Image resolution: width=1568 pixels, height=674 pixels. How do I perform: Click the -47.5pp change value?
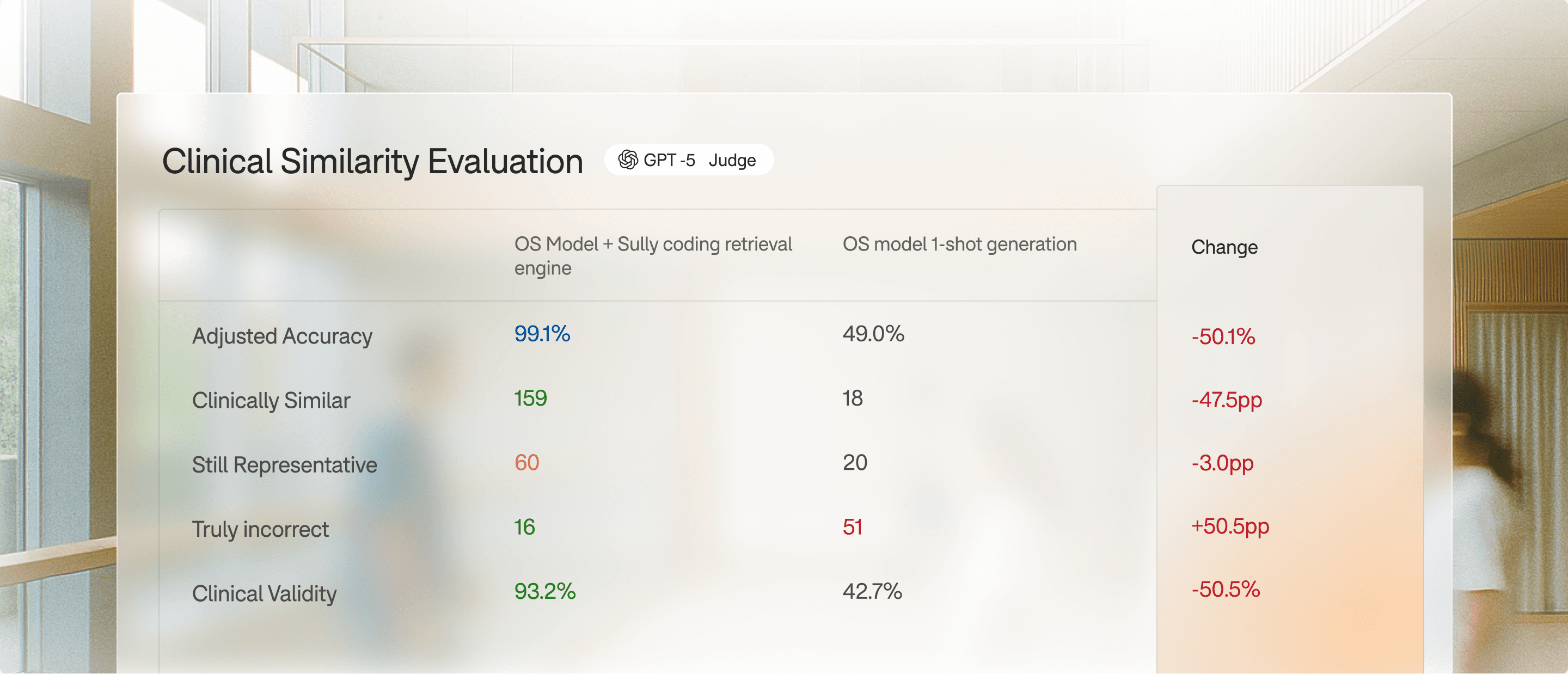click(x=1226, y=400)
